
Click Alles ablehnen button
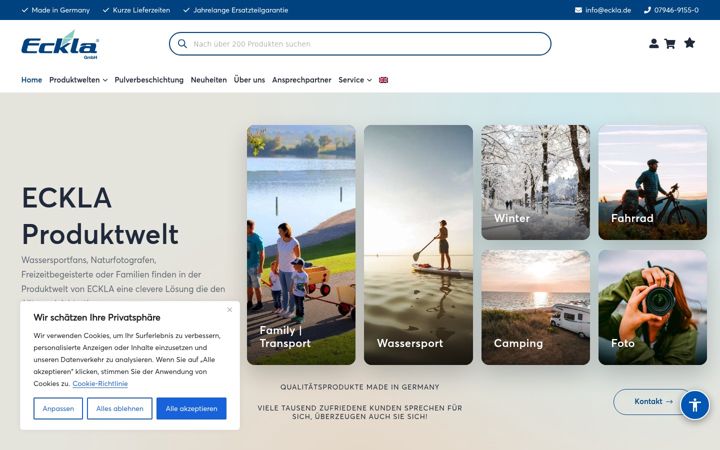[119, 408]
